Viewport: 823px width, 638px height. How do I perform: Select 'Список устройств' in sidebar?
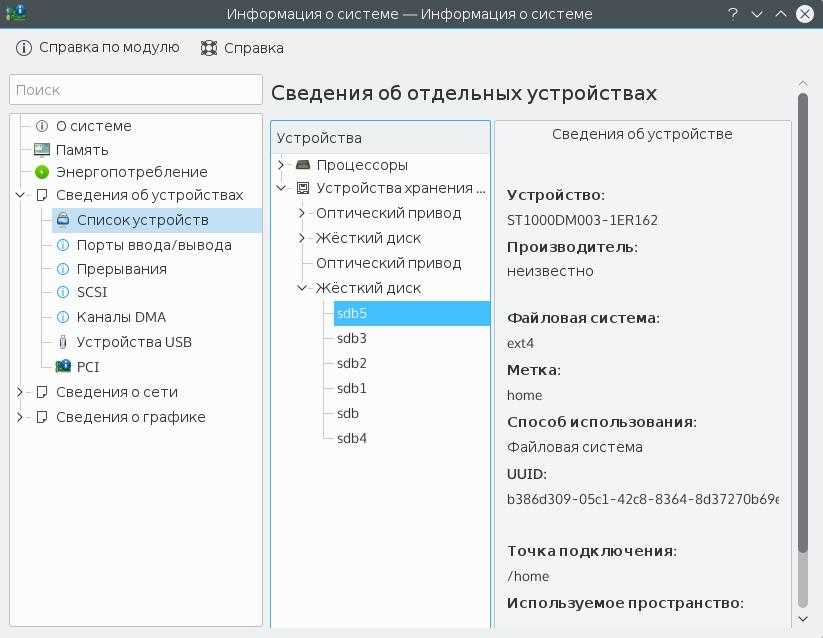coord(157,220)
